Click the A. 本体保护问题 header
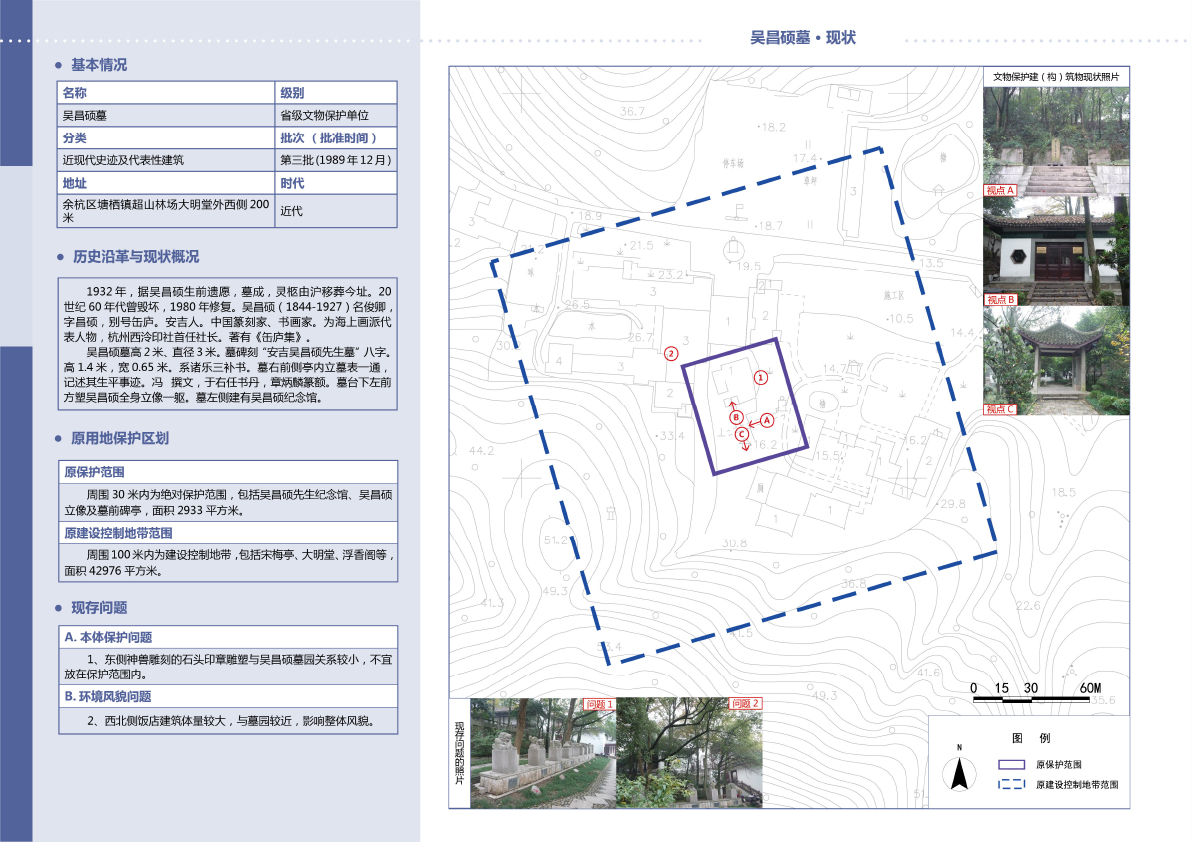This screenshot has height=842, width=1191. 228,637
